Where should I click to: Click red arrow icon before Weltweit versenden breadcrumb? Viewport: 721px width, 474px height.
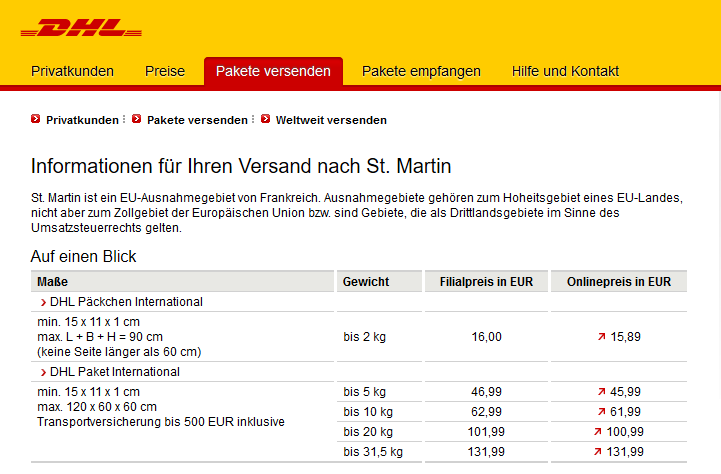(x=265, y=119)
